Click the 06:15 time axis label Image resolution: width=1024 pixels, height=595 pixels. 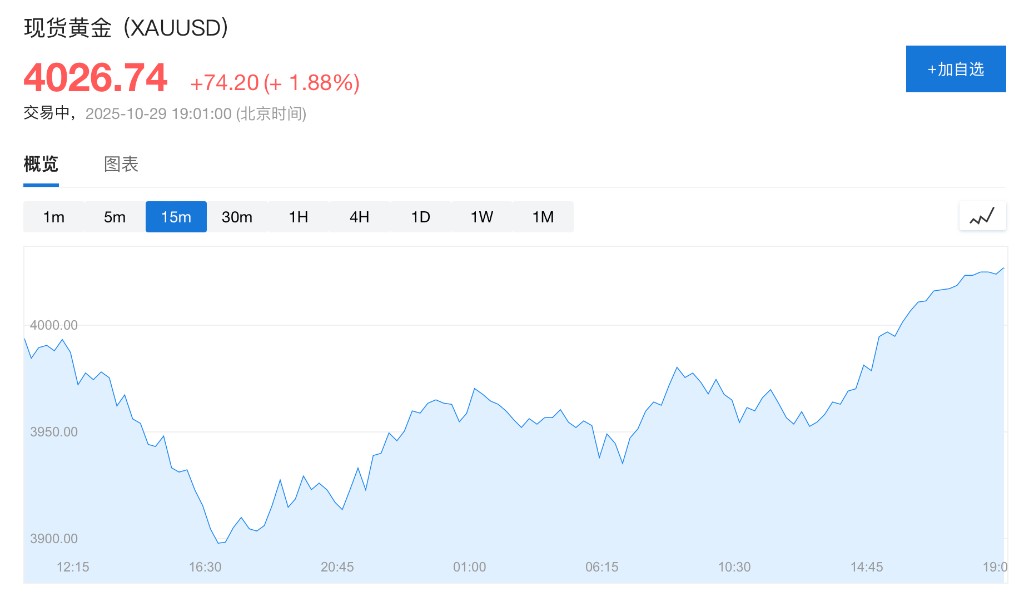(x=602, y=567)
